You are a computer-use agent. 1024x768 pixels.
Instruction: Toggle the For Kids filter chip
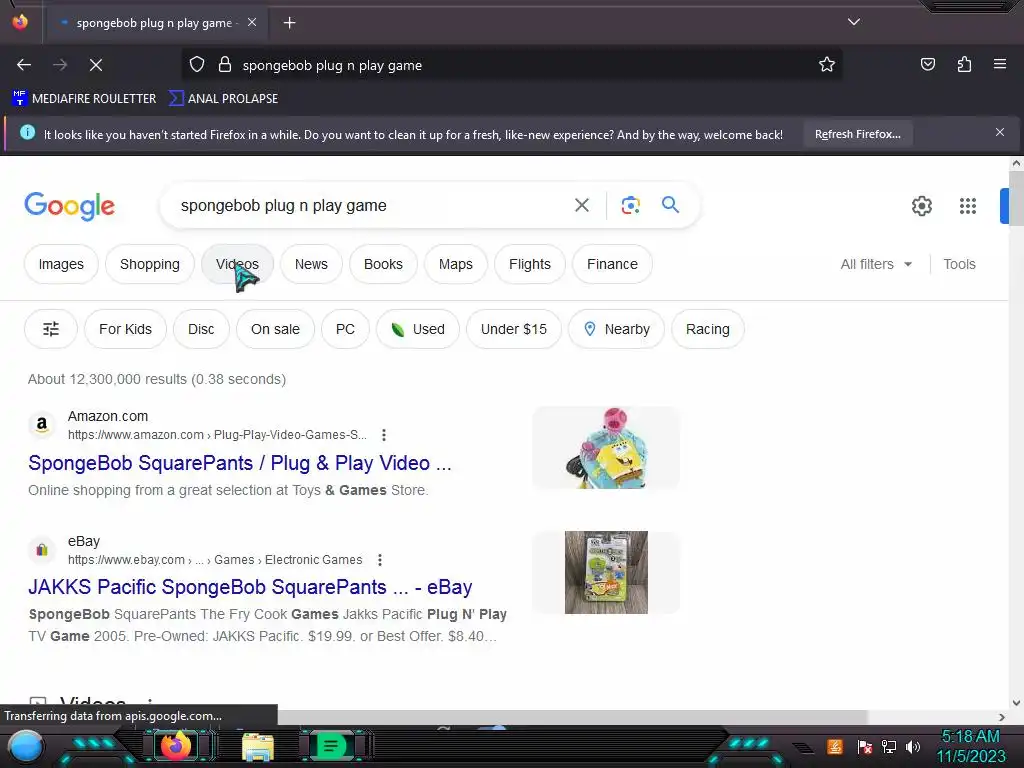click(x=125, y=328)
